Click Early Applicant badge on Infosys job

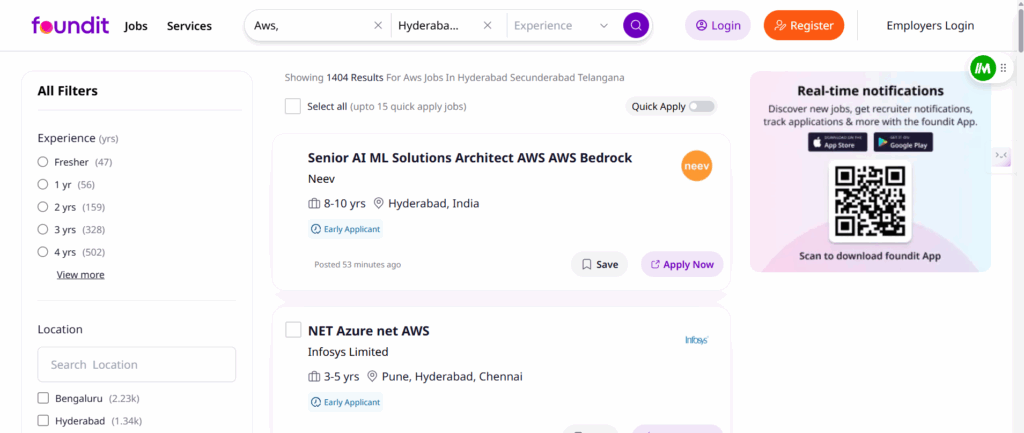[x=345, y=402]
